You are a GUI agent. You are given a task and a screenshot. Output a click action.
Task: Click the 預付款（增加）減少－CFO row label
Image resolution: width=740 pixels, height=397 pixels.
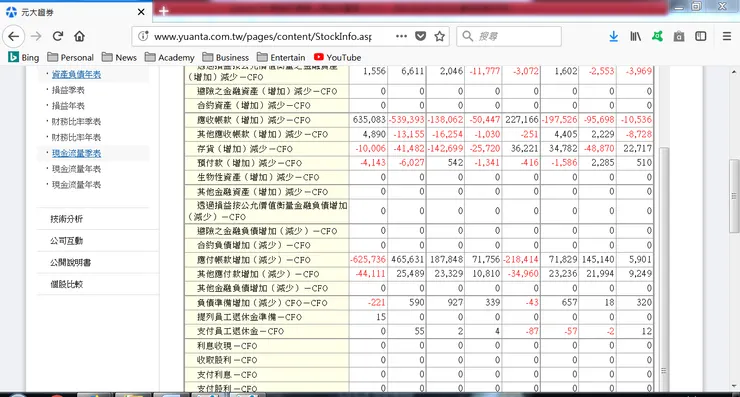click(x=249, y=163)
